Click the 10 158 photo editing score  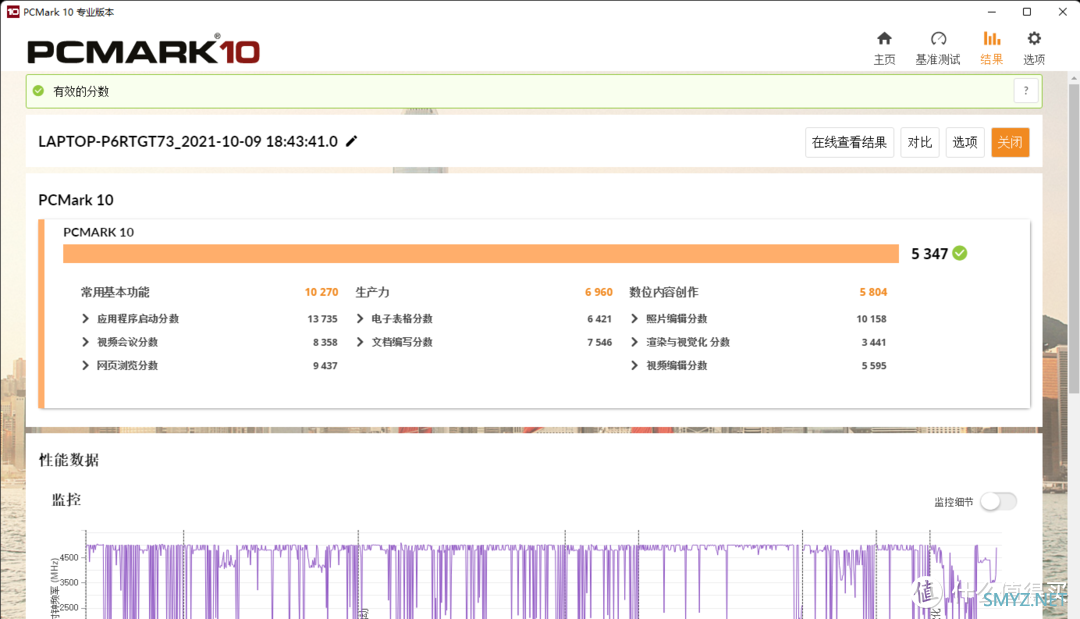(x=871, y=319)
